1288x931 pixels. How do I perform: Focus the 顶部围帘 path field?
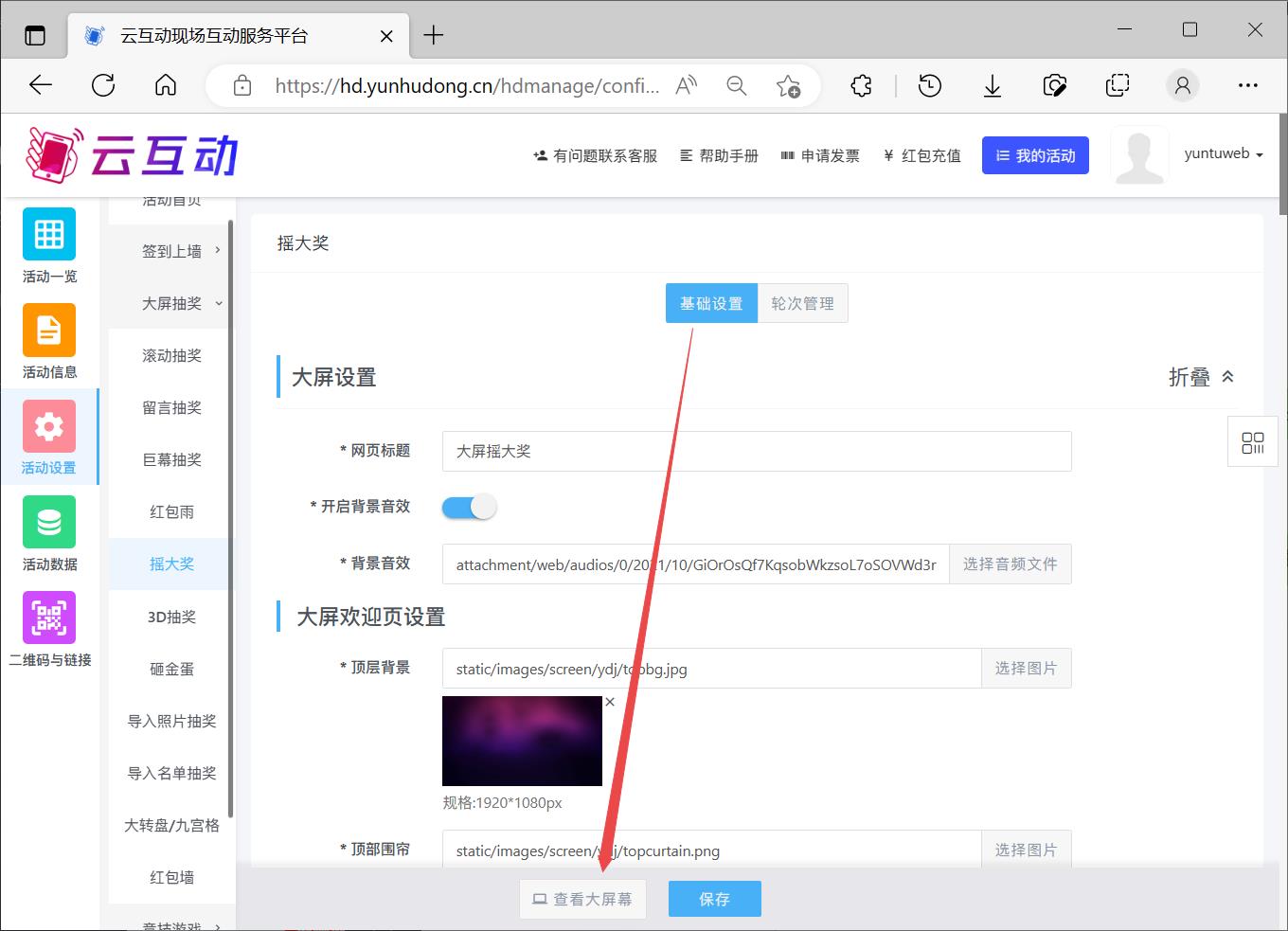pos(712,850)
